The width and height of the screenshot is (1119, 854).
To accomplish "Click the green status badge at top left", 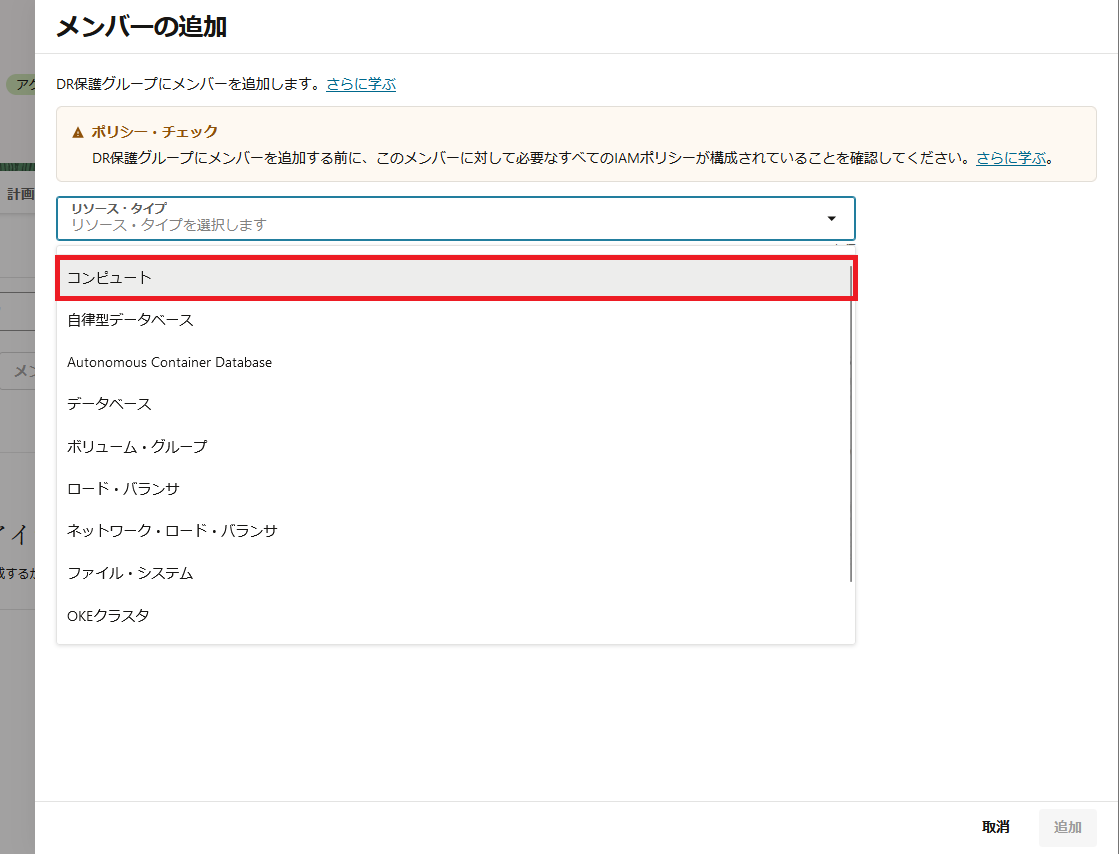I will (x=20, y=85).
